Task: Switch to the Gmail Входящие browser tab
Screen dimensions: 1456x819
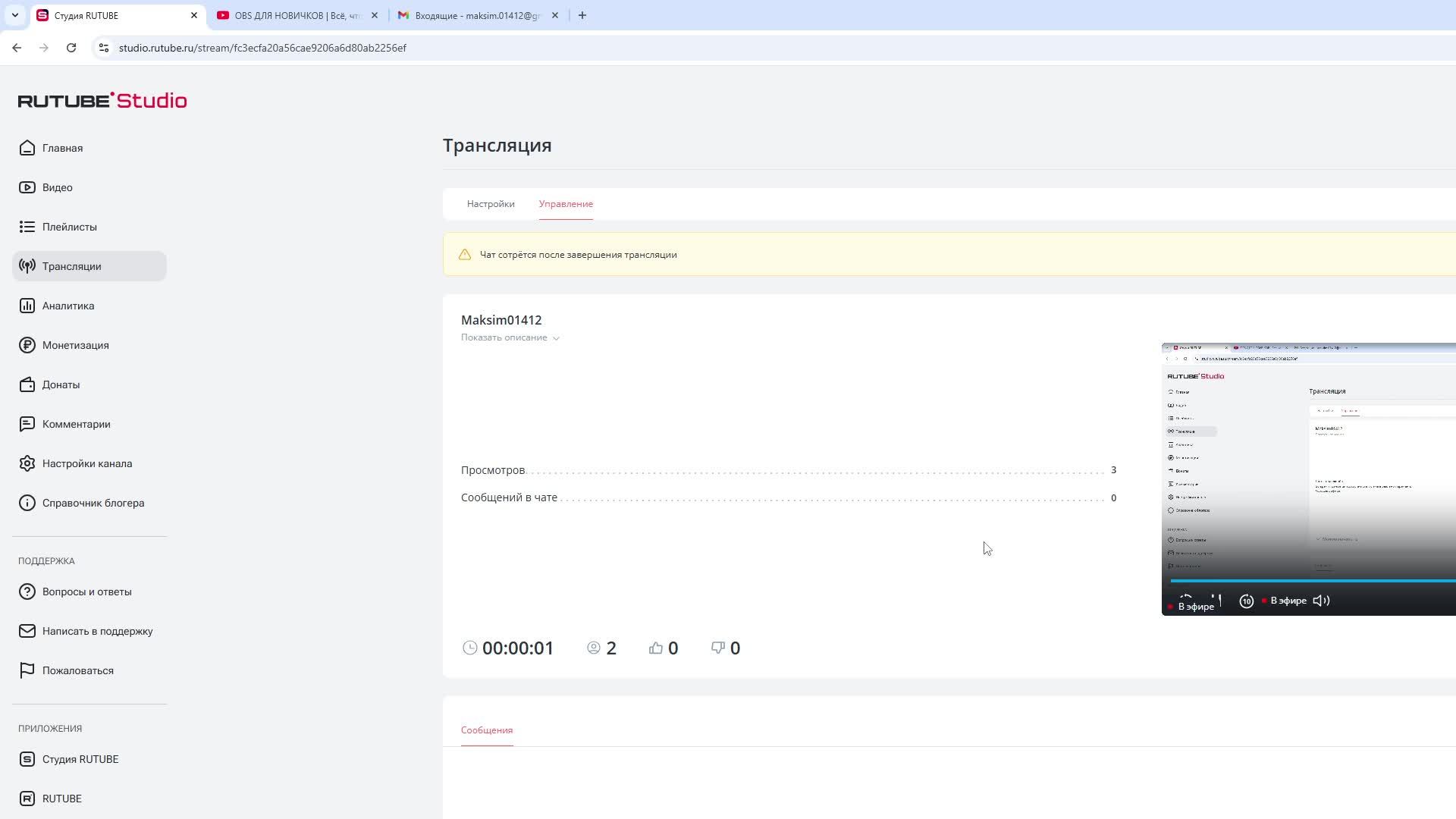Action: click(479, 15)
